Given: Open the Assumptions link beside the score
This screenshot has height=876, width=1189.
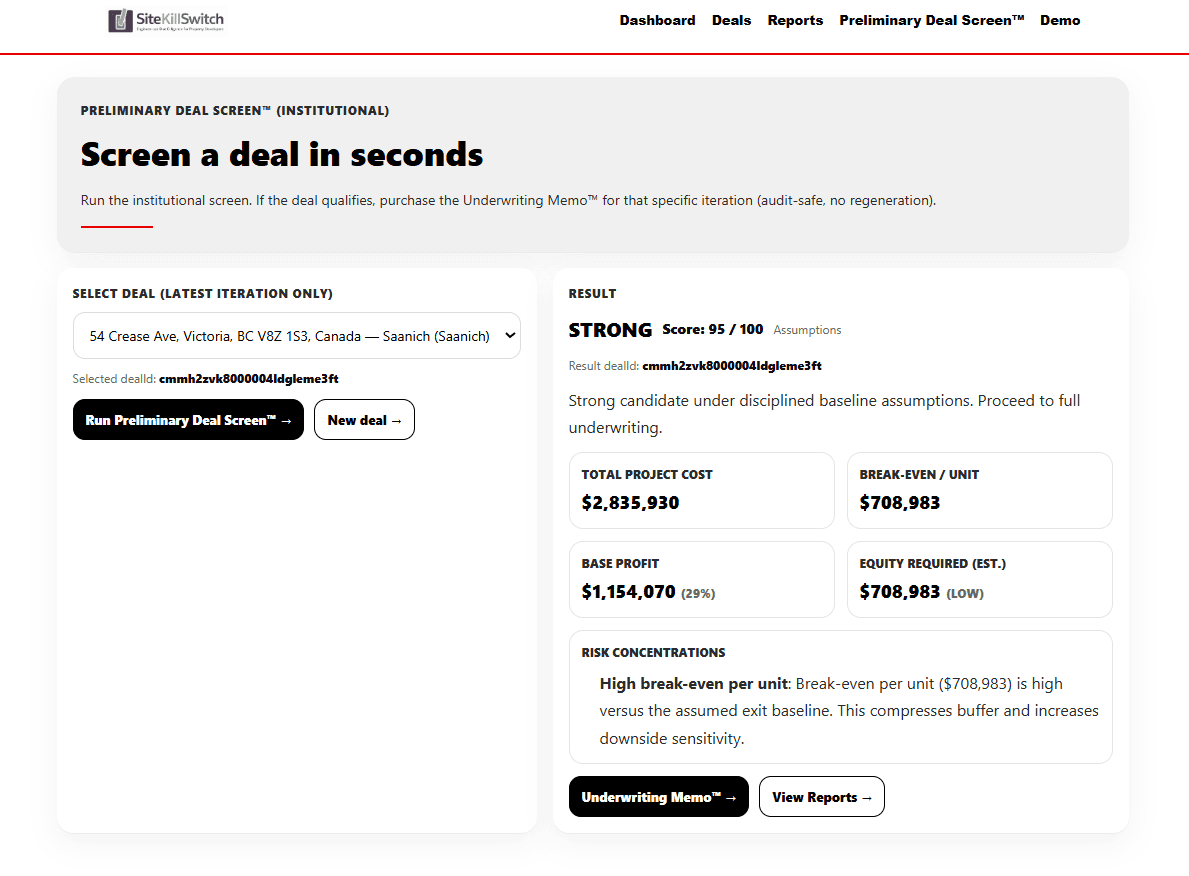Looking at the screenshot, I should [807, 330].
